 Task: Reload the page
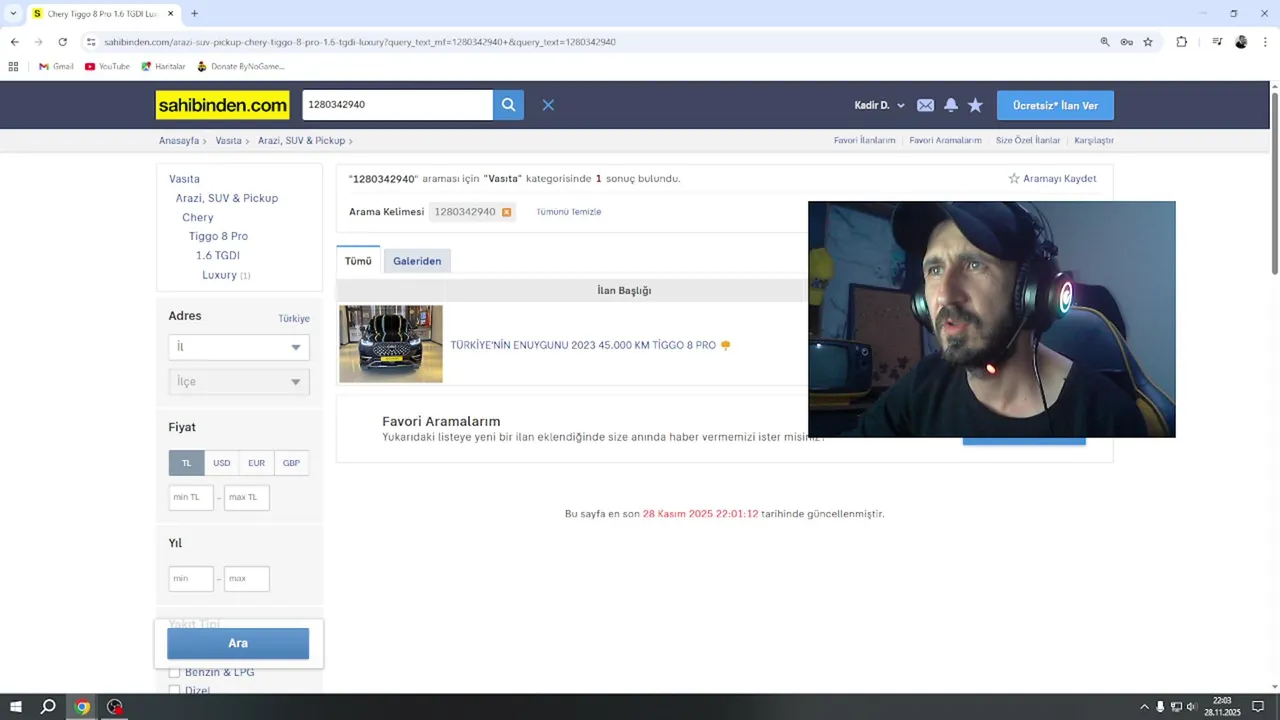[x=62, y=42]
